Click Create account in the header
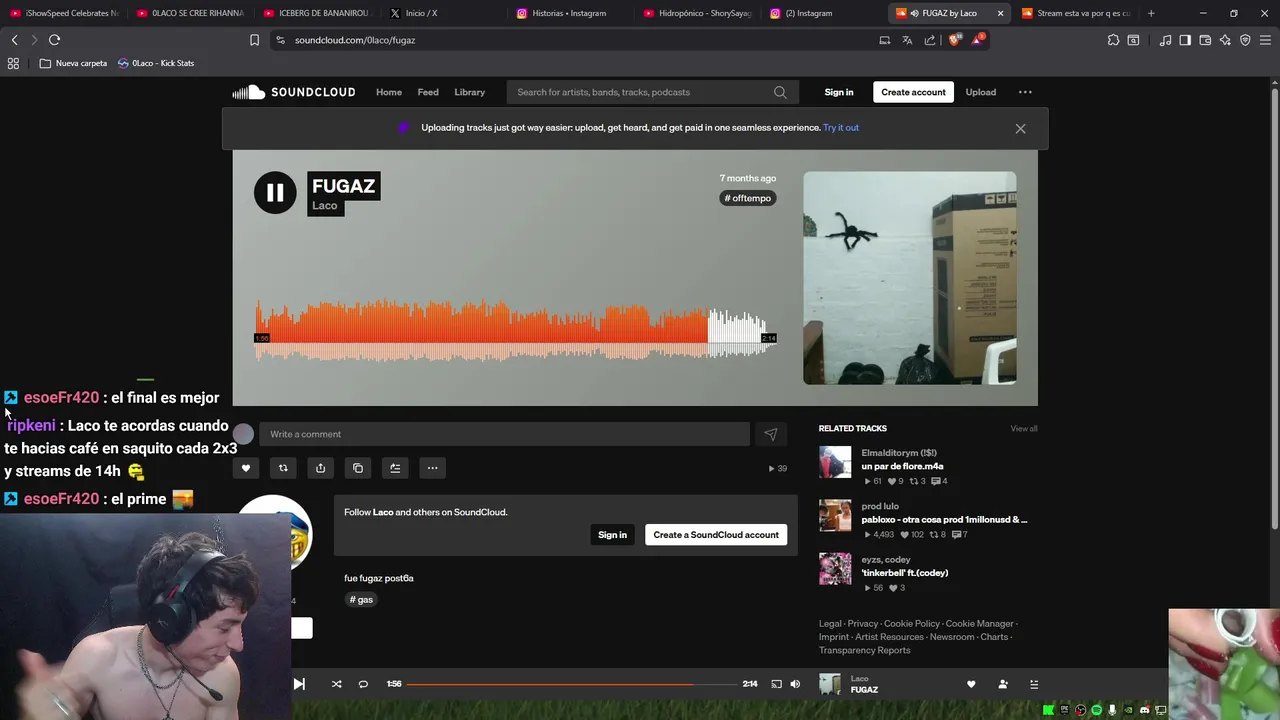Image resolution: width=1280 pixels, height=720 pixels. [x=913, y=92]
